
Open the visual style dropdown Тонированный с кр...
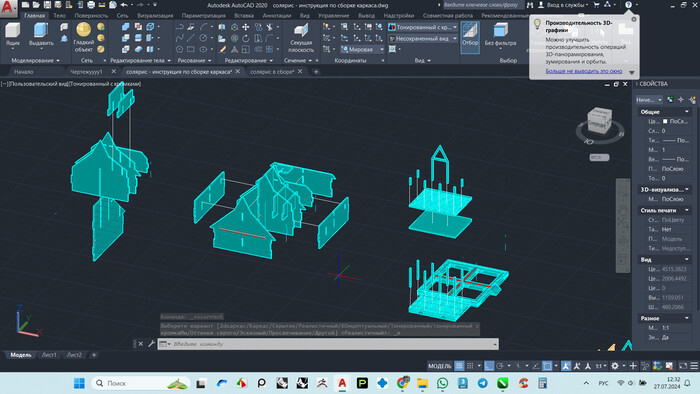pyautogui.click(x=423, y=27)
